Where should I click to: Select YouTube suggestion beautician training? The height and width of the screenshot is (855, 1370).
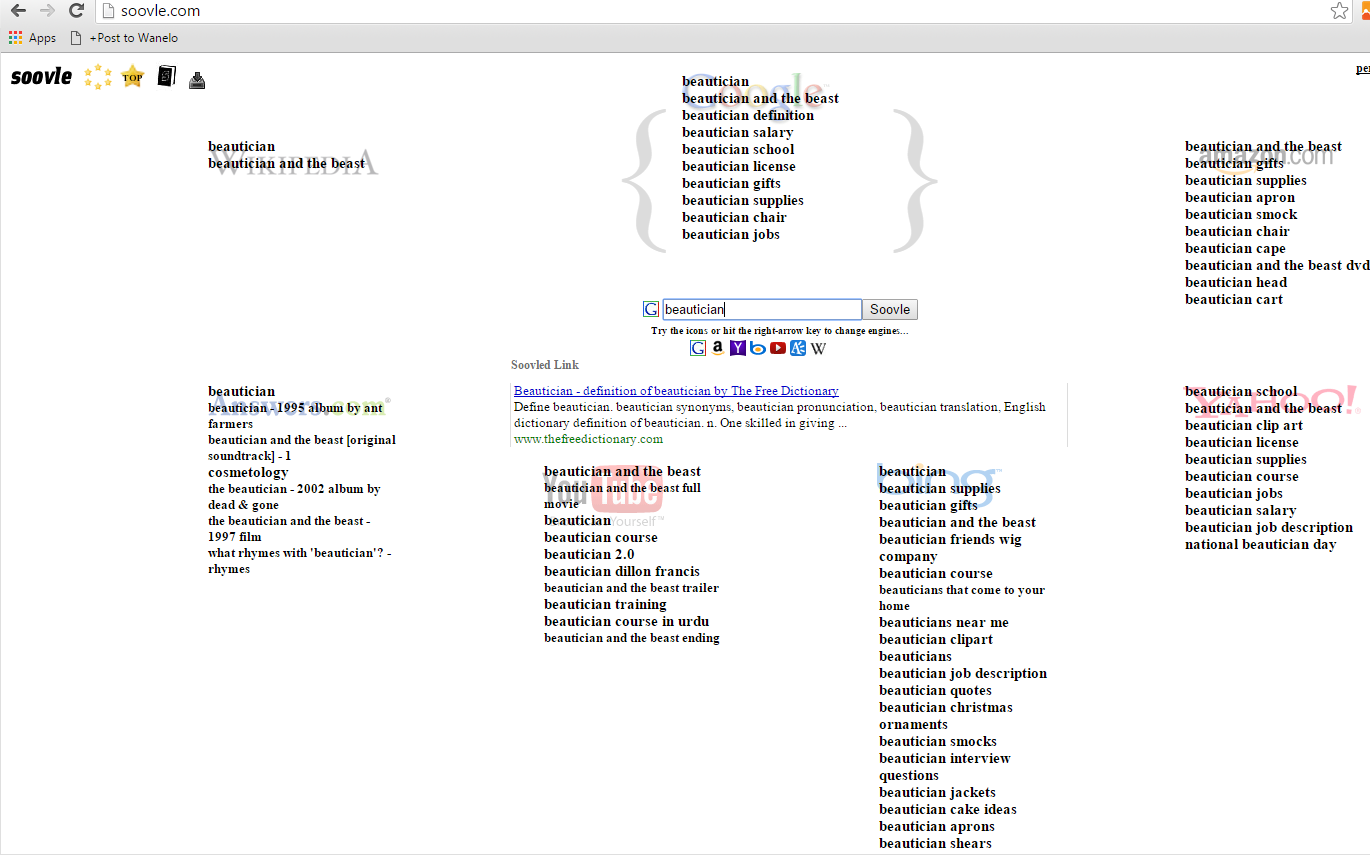coord(605,604)
